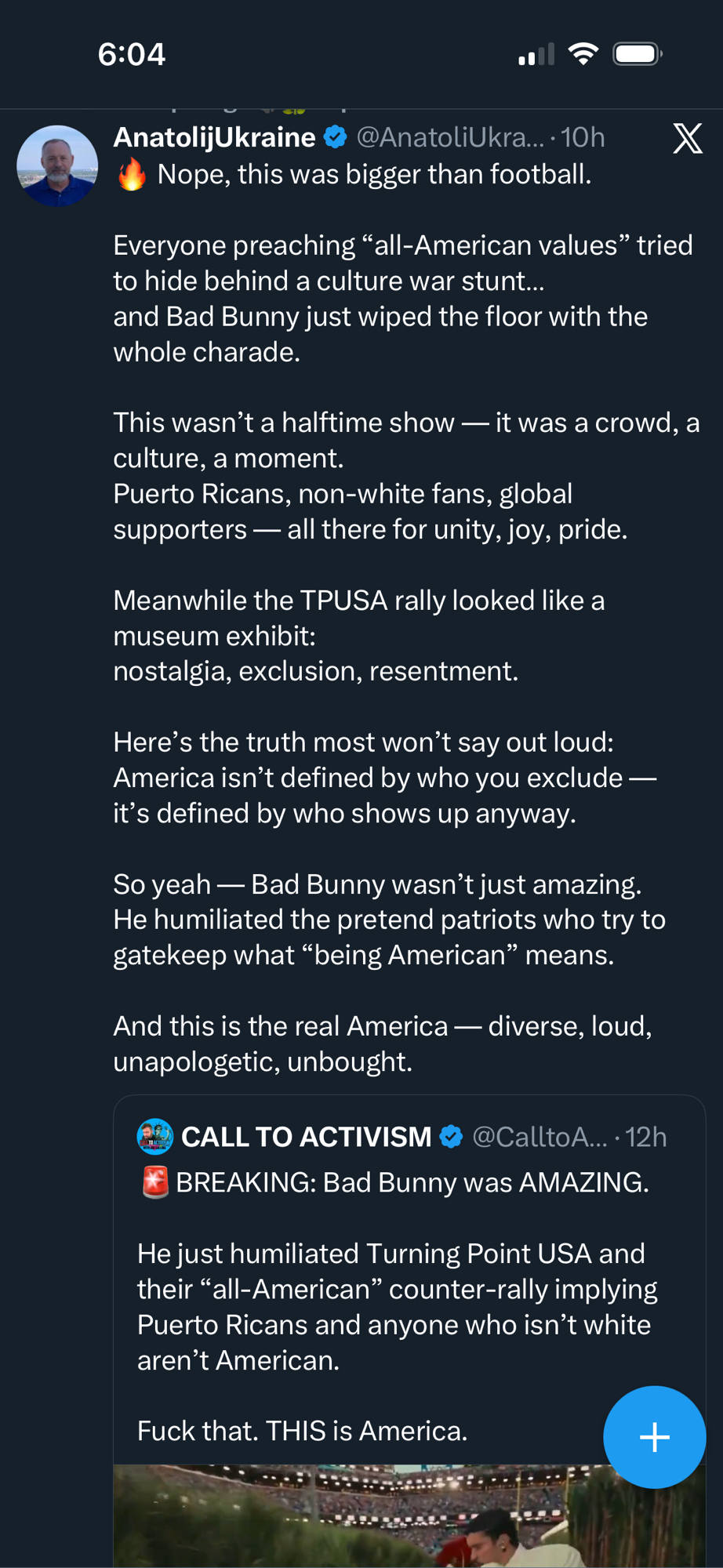Tap the 6:04 clock in status bar
The height and width of the screenshot is (1568, 723).
(x=132, y=54)
